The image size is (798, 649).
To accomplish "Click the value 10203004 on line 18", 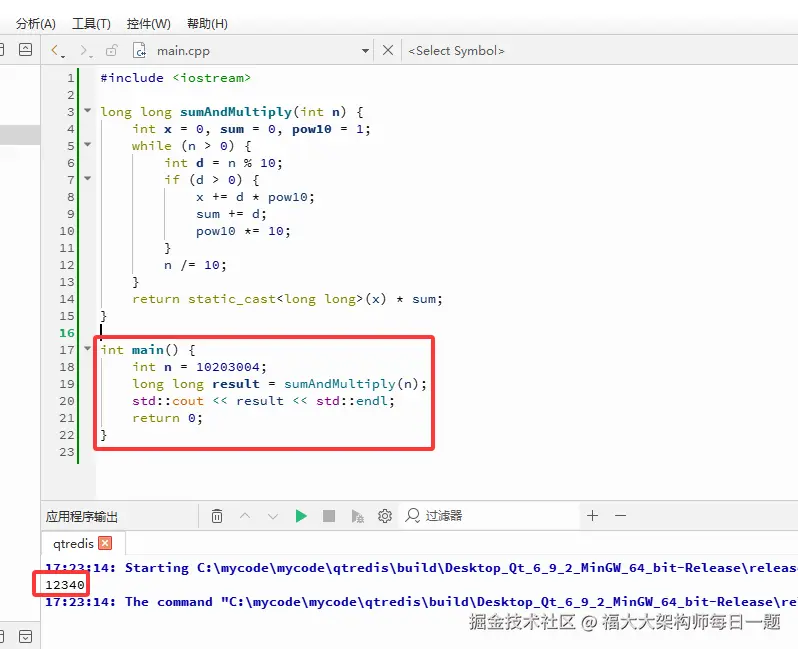I will 227,367.
